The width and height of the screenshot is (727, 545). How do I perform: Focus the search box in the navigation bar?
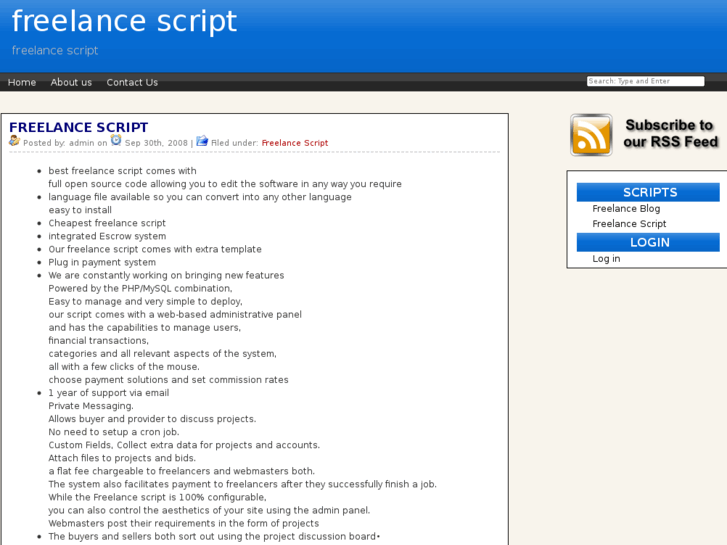645,81
